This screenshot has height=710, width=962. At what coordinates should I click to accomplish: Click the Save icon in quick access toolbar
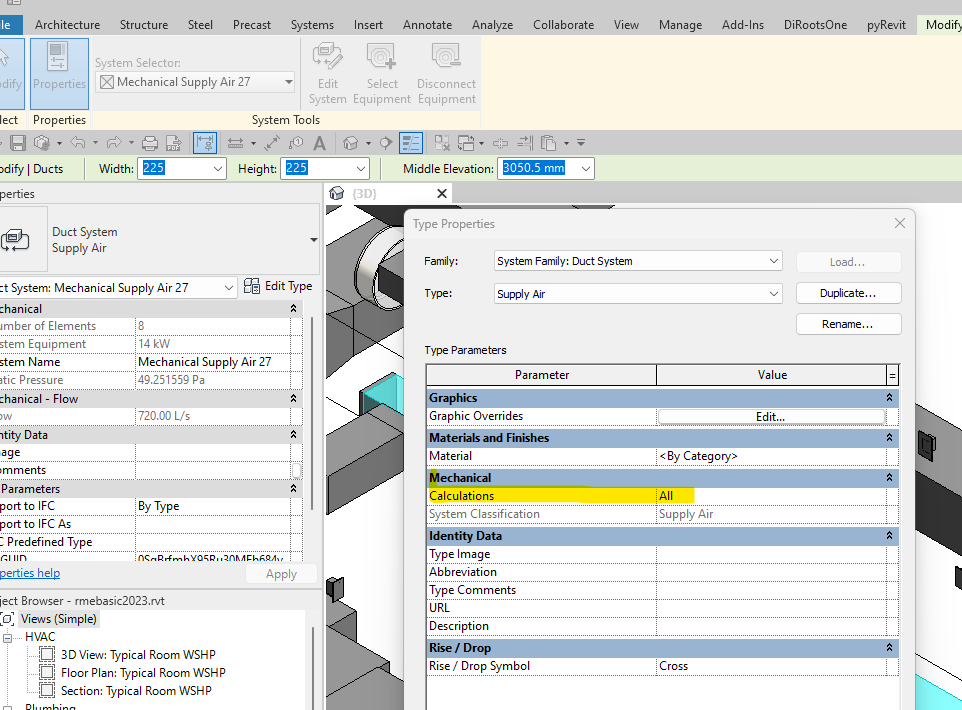18,143
